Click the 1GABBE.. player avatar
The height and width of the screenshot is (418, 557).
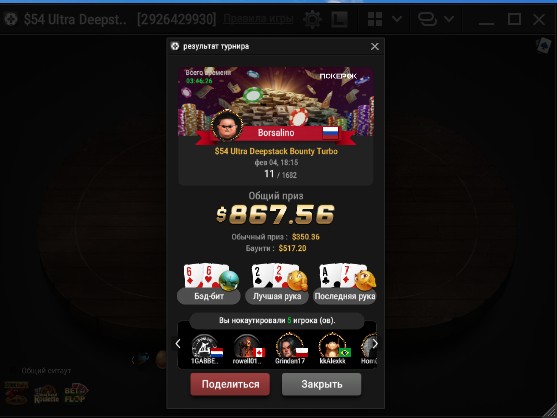tap(205, 346)
